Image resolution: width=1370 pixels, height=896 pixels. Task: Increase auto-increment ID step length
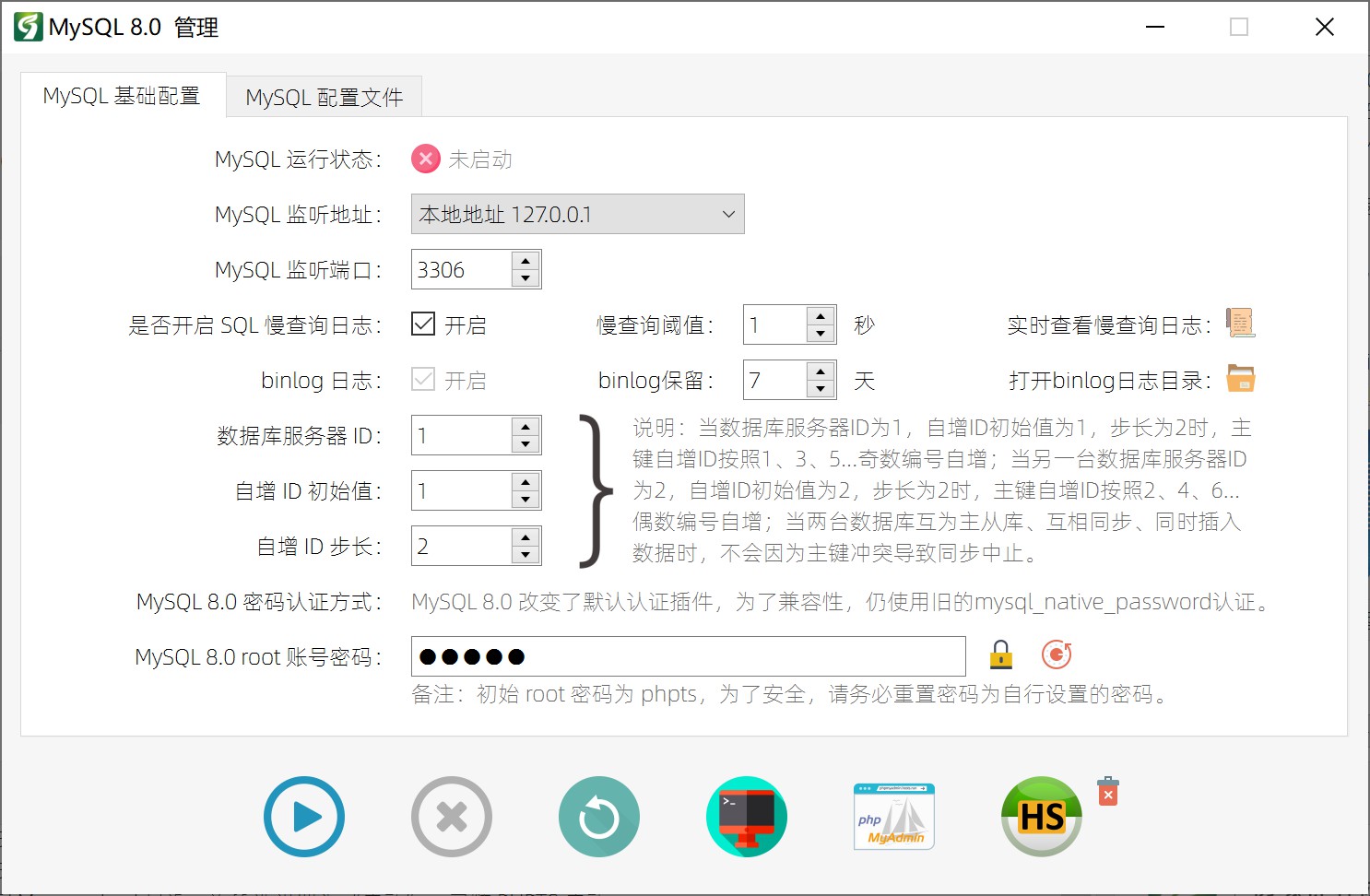click(x=526, y=537)
